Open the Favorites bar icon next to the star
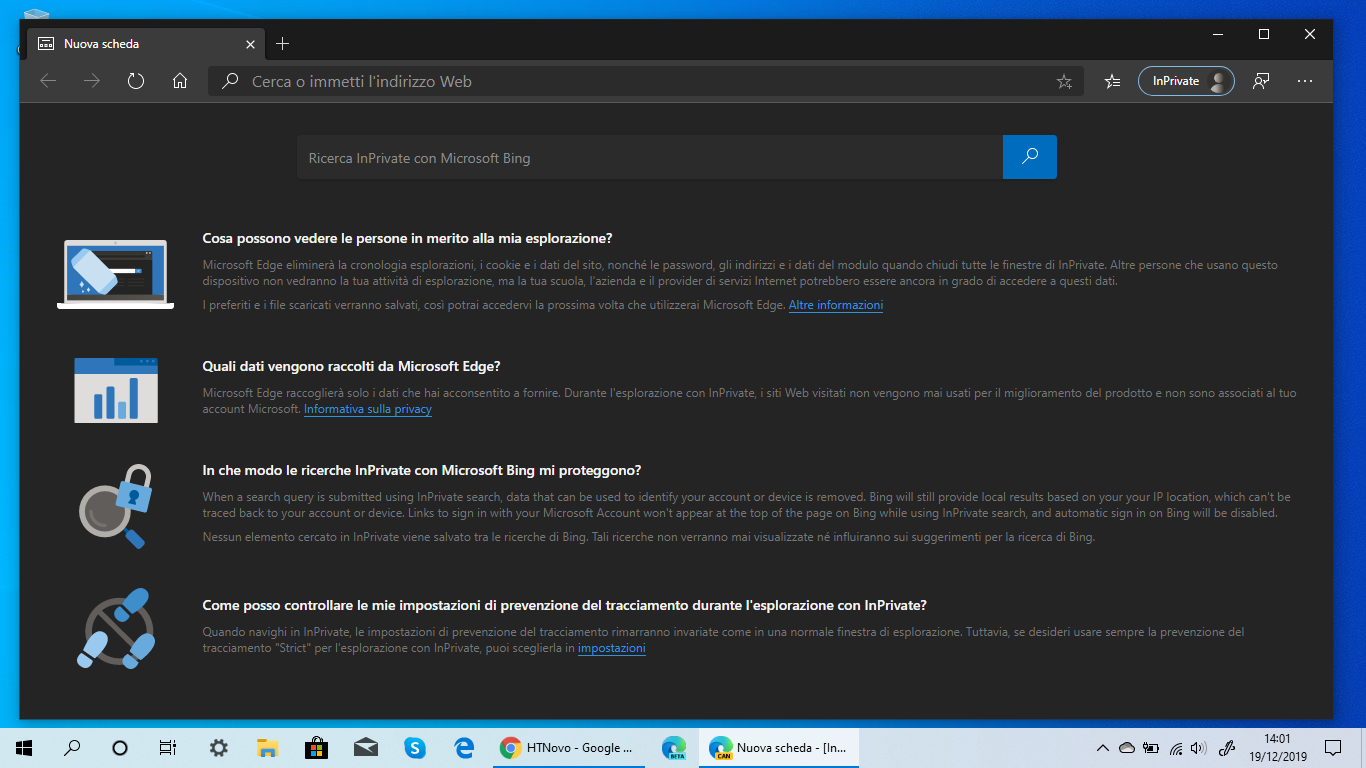1366x768 pixels. [x=1112, y=81]
